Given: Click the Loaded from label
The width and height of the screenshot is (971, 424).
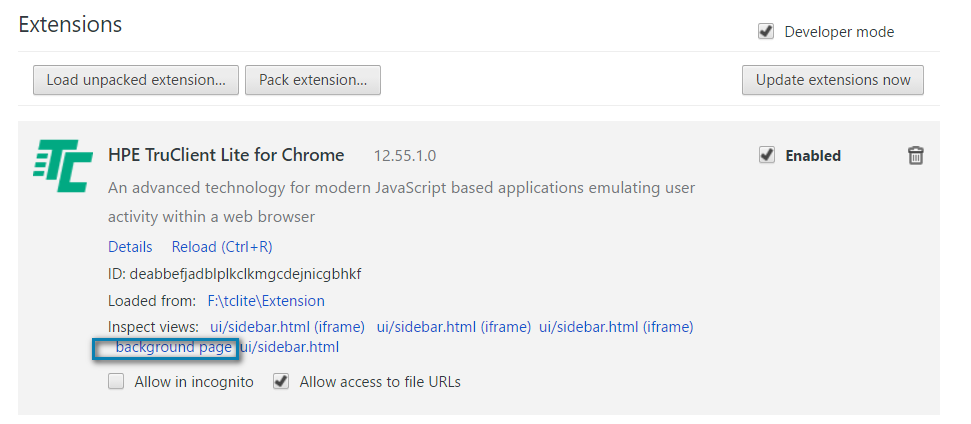Looking at the screenshot, I should pos(152,301).
